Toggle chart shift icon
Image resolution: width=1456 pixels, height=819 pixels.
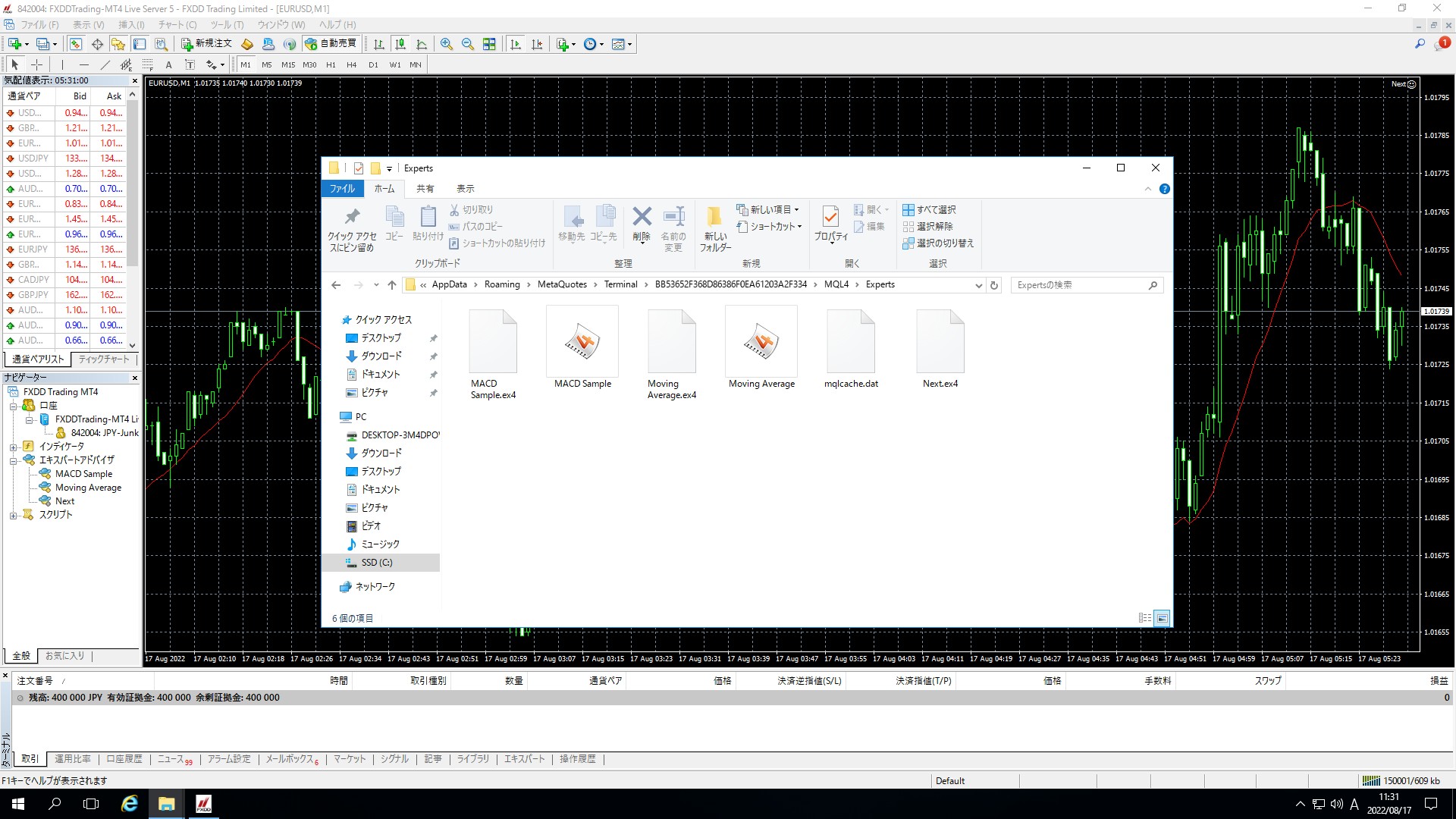[537, 44]
